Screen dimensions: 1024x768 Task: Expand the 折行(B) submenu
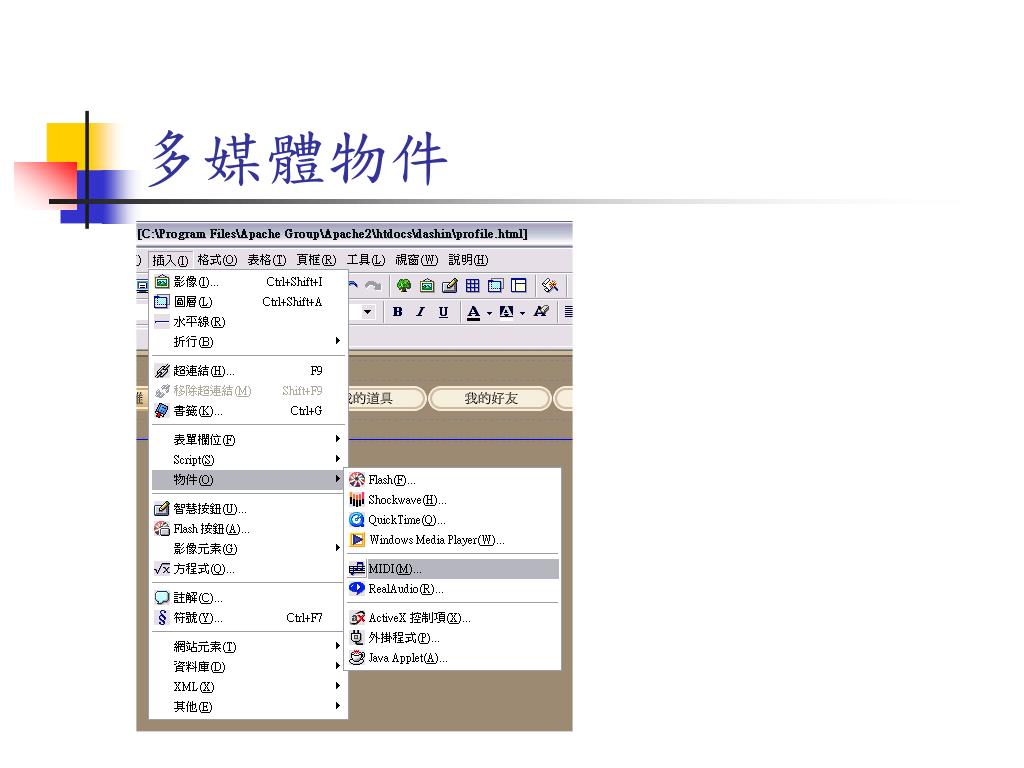pyautogui.click(x=248, y=342)
